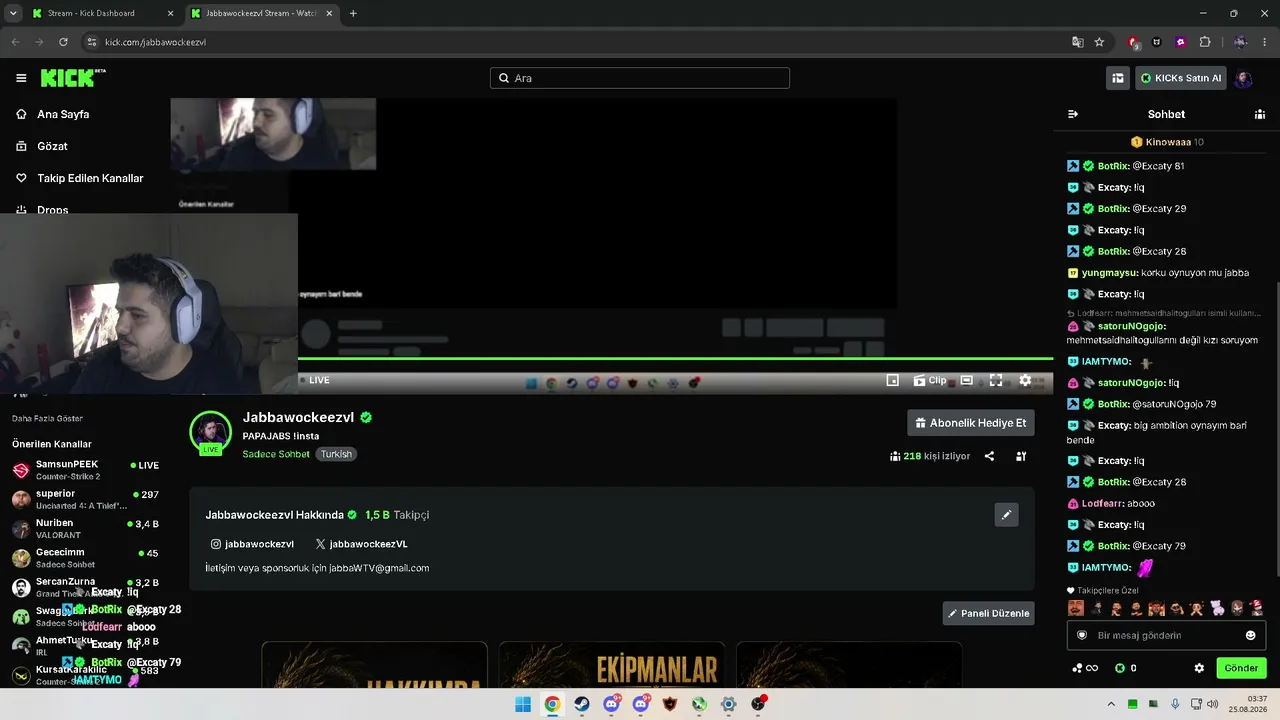Open the Kick user profile avatar
This screenshot has height=720, width=1280.
pos(1244,78)
